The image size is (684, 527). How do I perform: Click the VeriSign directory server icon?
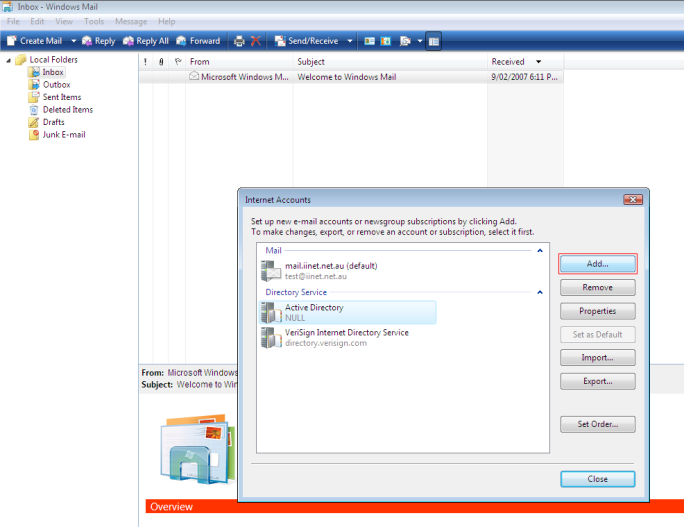click(x=271, y=338)
